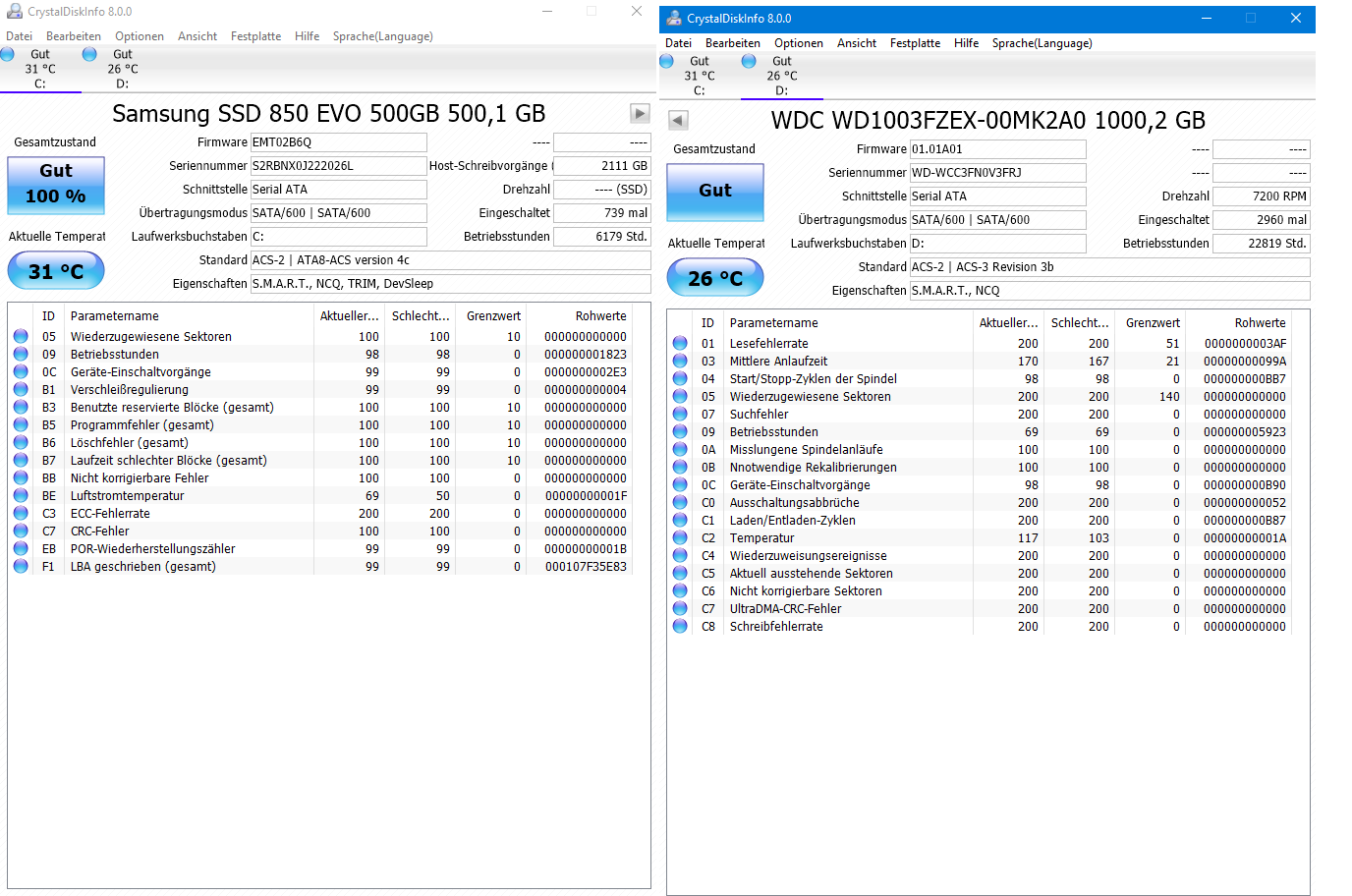Screen dimensions: 1352x896
Task: Click CrystalDiskInfo app icon in left title bar
Action: point(15,12)
